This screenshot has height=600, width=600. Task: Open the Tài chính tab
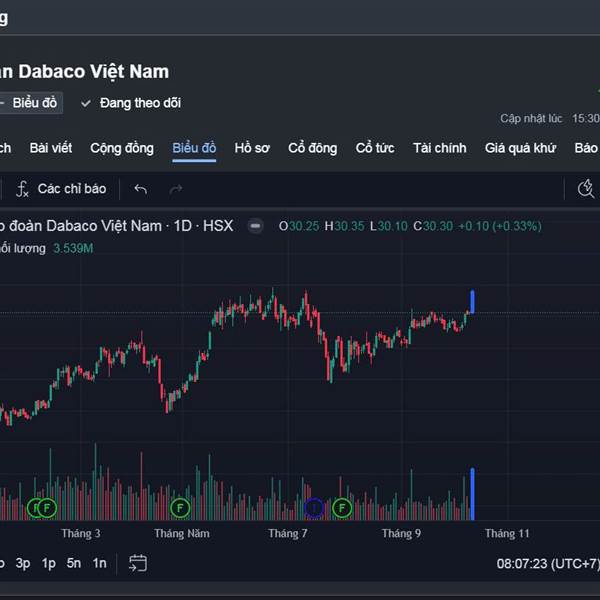[440, 148]
